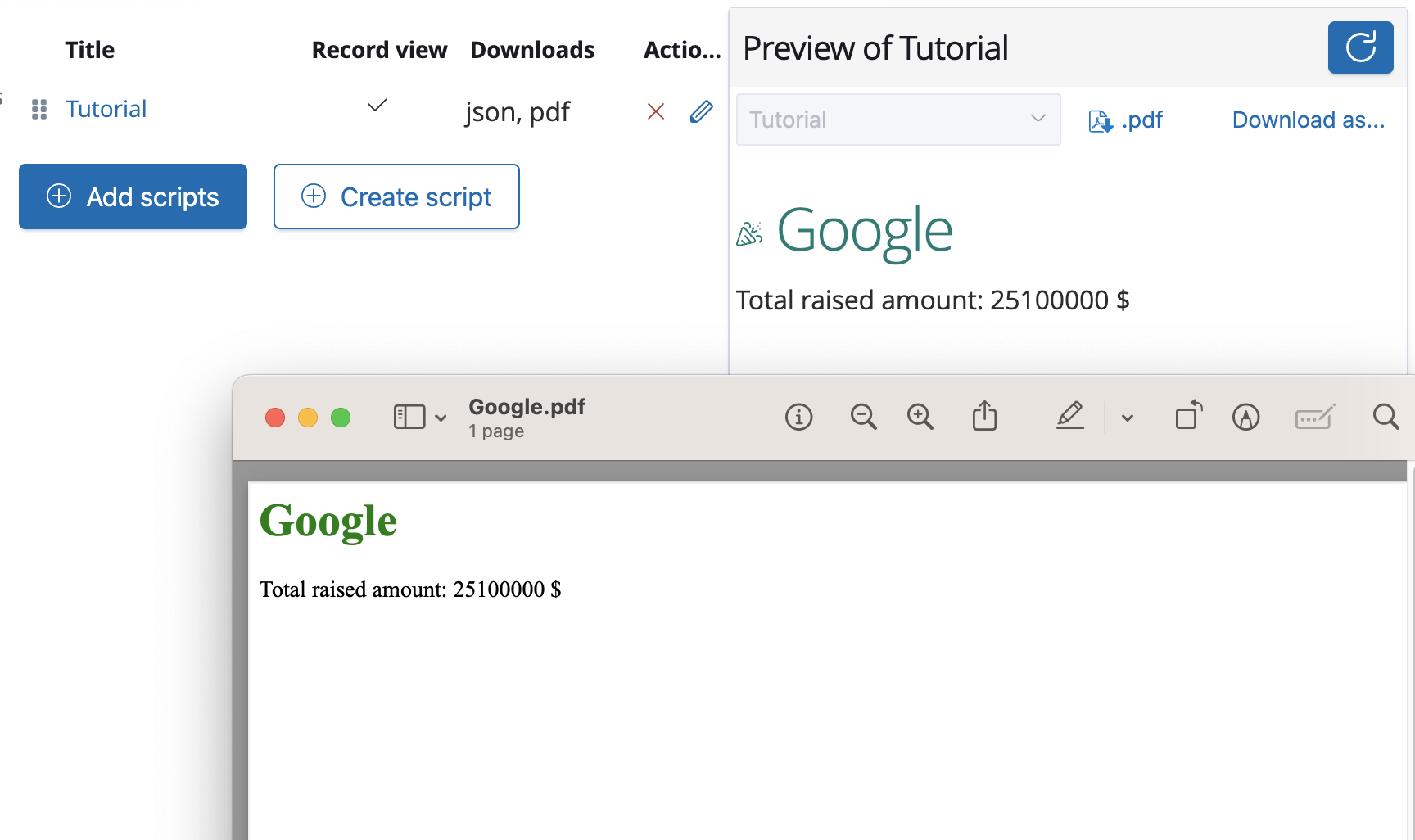
Task: Click the pencil edit icon for Tutorial
Action: click(x=701, y=111)
